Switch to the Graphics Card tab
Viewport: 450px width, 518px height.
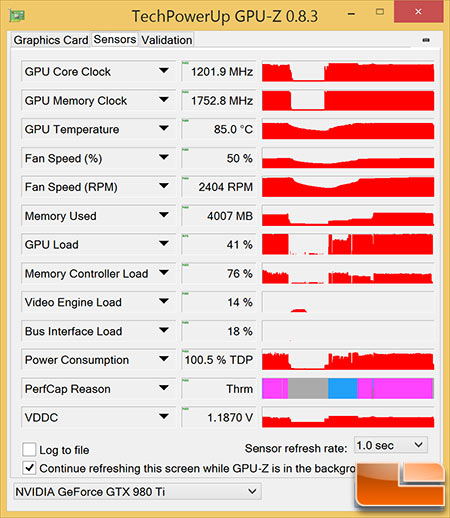(x=51, y=40)
